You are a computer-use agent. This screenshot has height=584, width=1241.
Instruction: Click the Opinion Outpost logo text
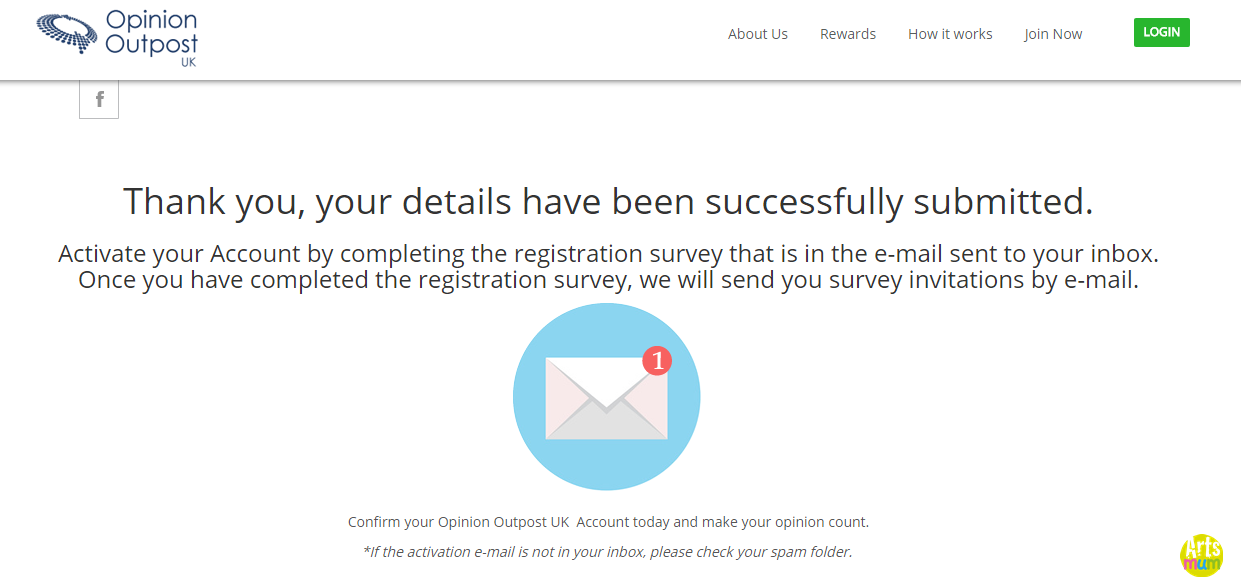point(152,33)
